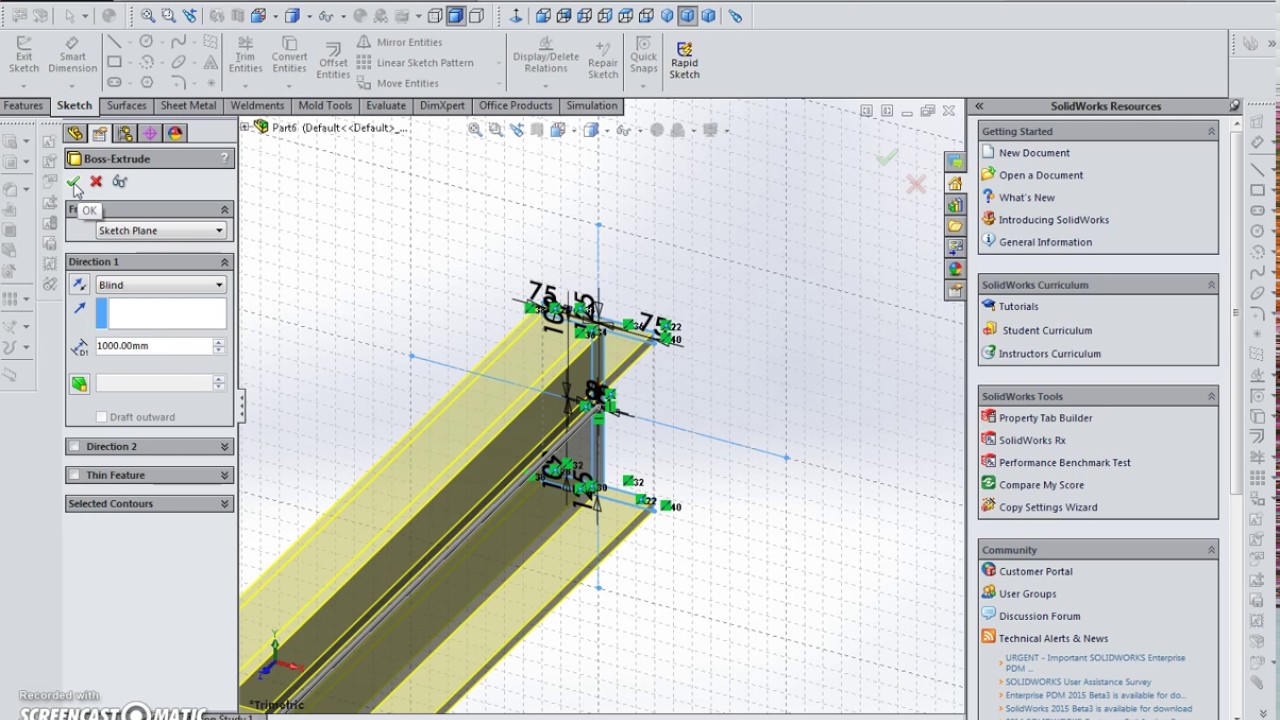The width and height of the screenshot is (1280, 720).
Task: Switch to Features tab
Action: [x=23, y=106]
